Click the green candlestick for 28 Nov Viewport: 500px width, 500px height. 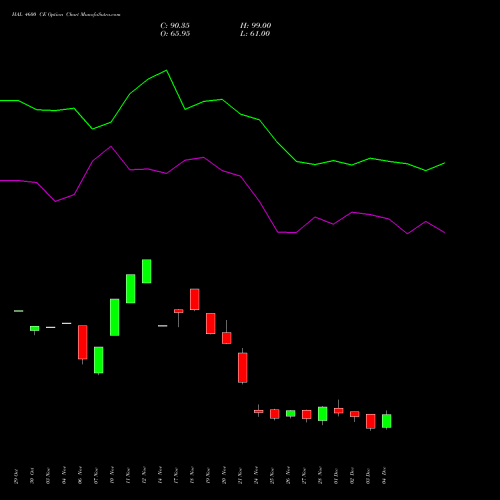click(323, 414)
